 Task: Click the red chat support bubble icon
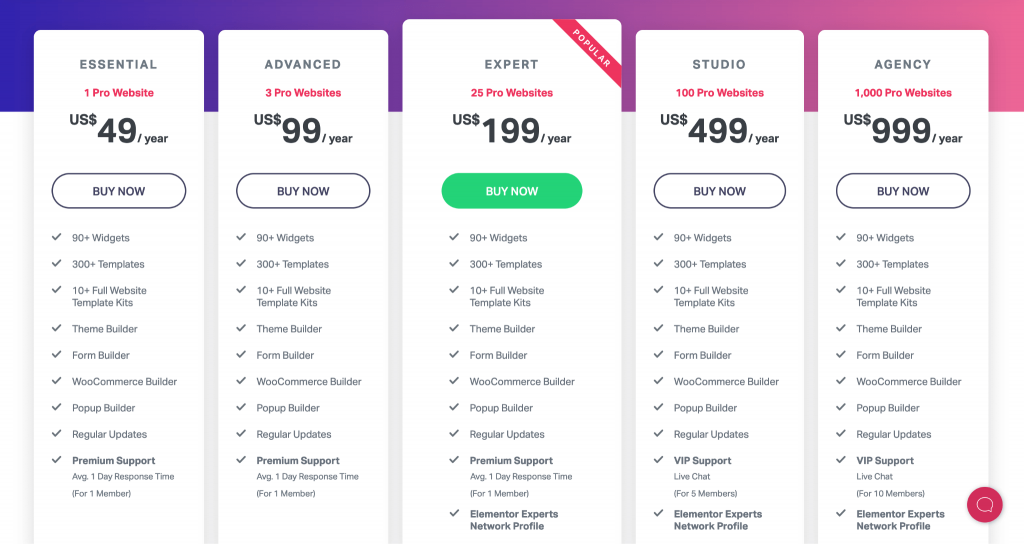[x=984, y=504]
